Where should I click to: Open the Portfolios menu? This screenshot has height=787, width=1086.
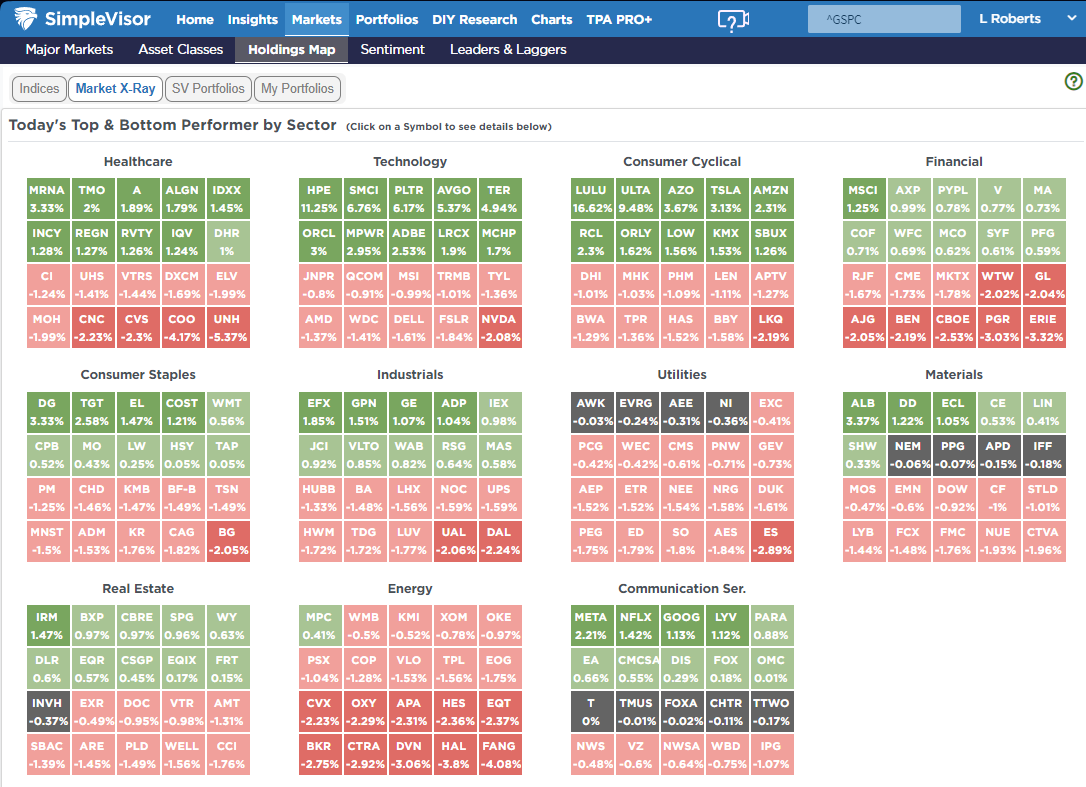tap(387, 19)
